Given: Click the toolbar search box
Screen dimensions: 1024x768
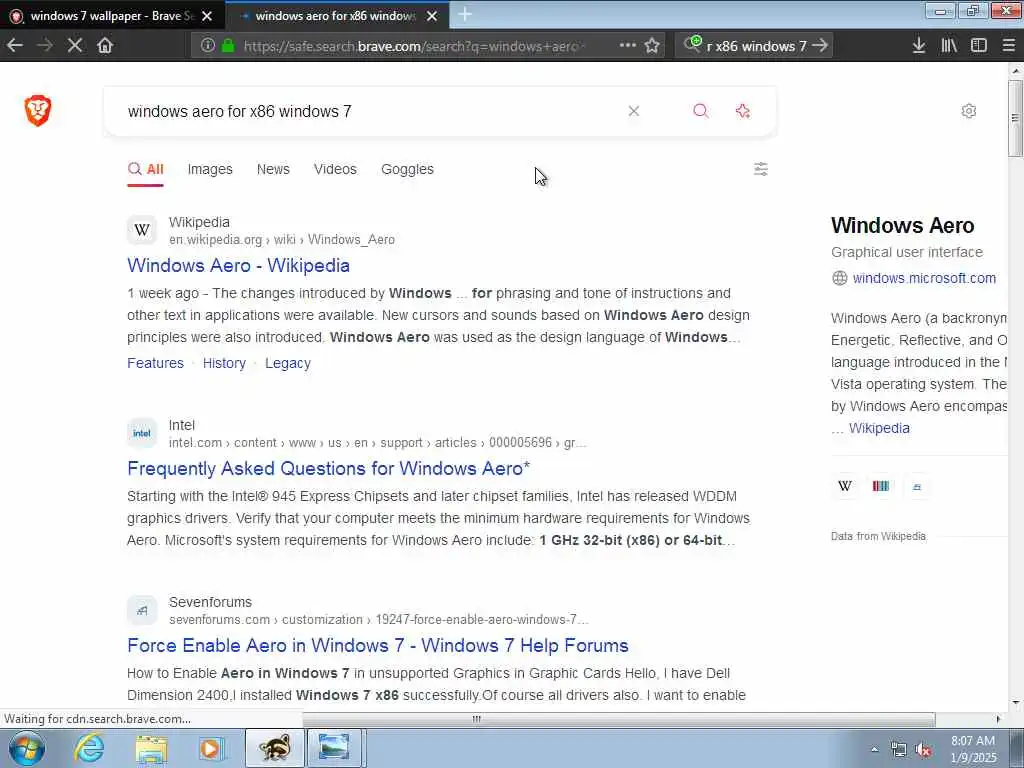Looking at the screenshot, I should 756,46.
